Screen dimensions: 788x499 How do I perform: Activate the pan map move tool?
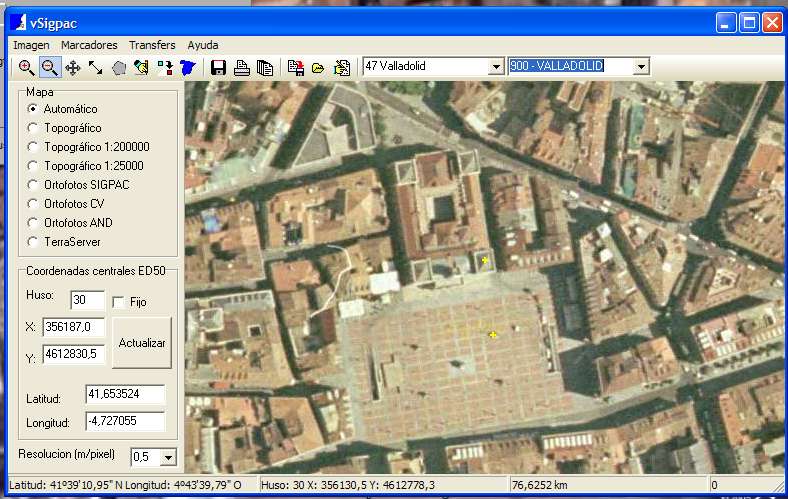tap(72, 67)
